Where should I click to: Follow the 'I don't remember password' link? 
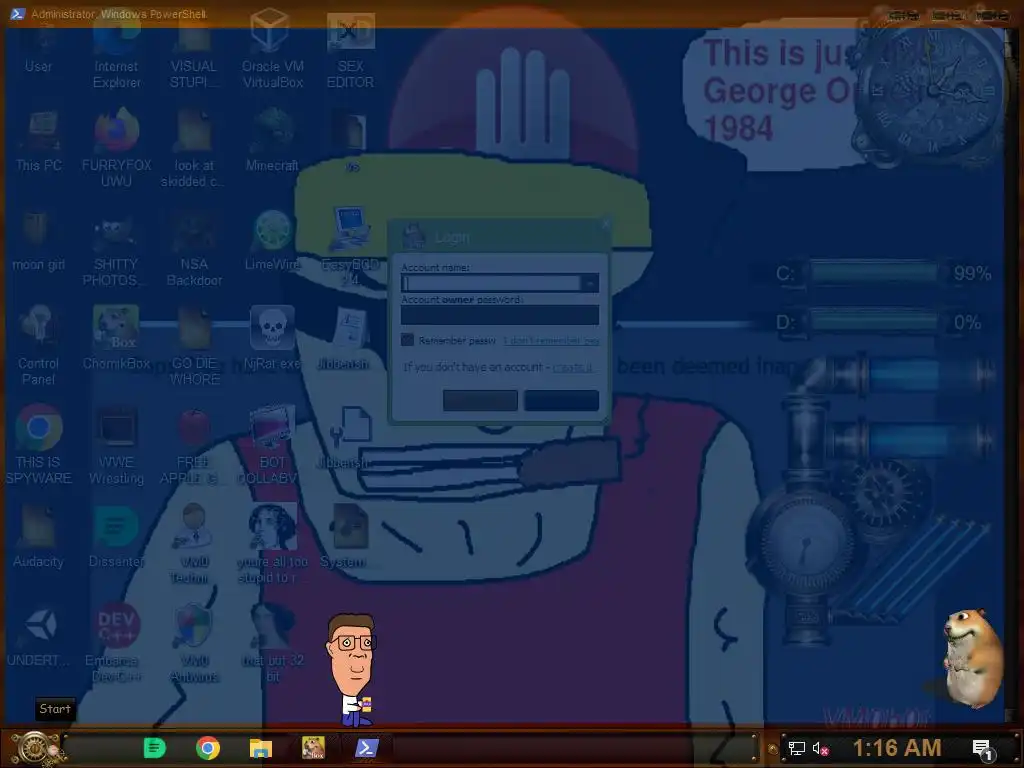551,340
